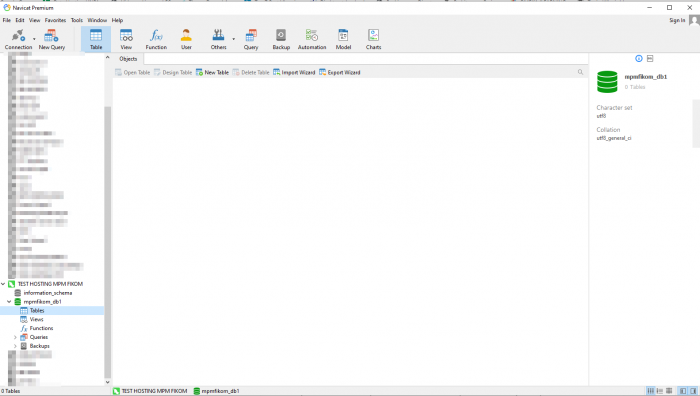Image resolution: width=700 pixels, height=396 pixels.
Task: Select the Tables tree node
Action: (37, 310)
